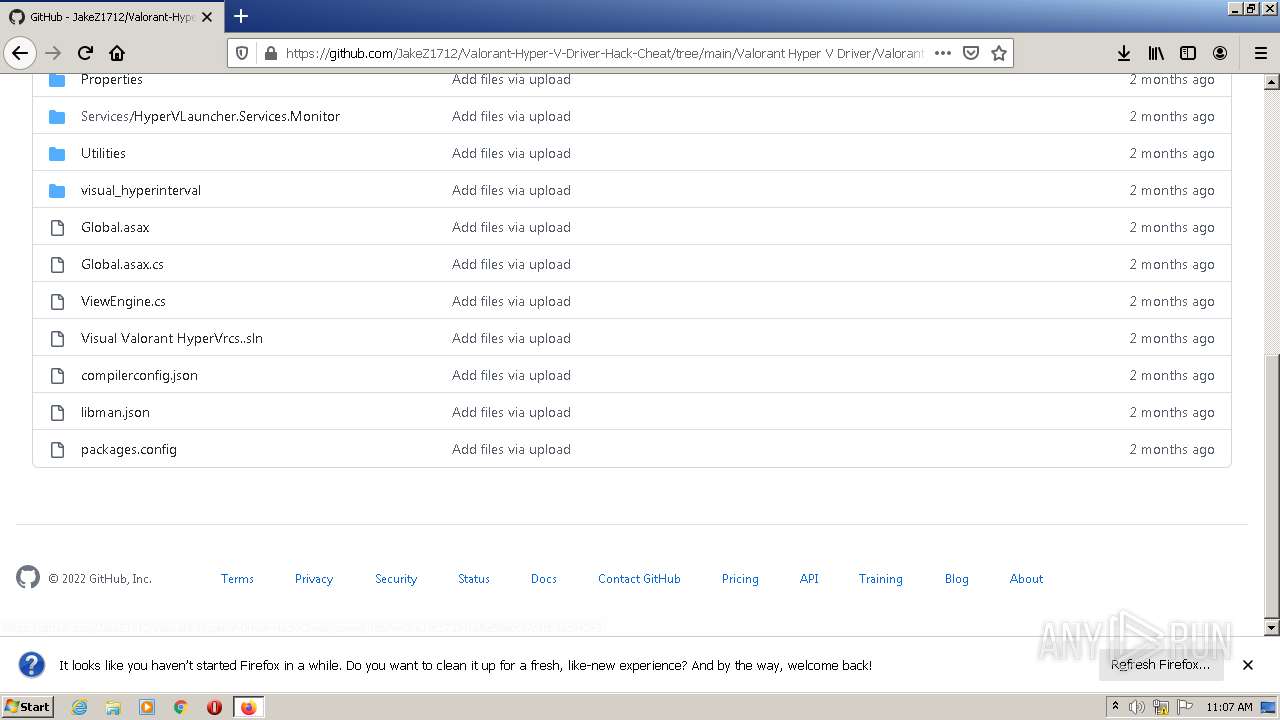
Task: Bookmark this page with star icon
Action: 998,53
